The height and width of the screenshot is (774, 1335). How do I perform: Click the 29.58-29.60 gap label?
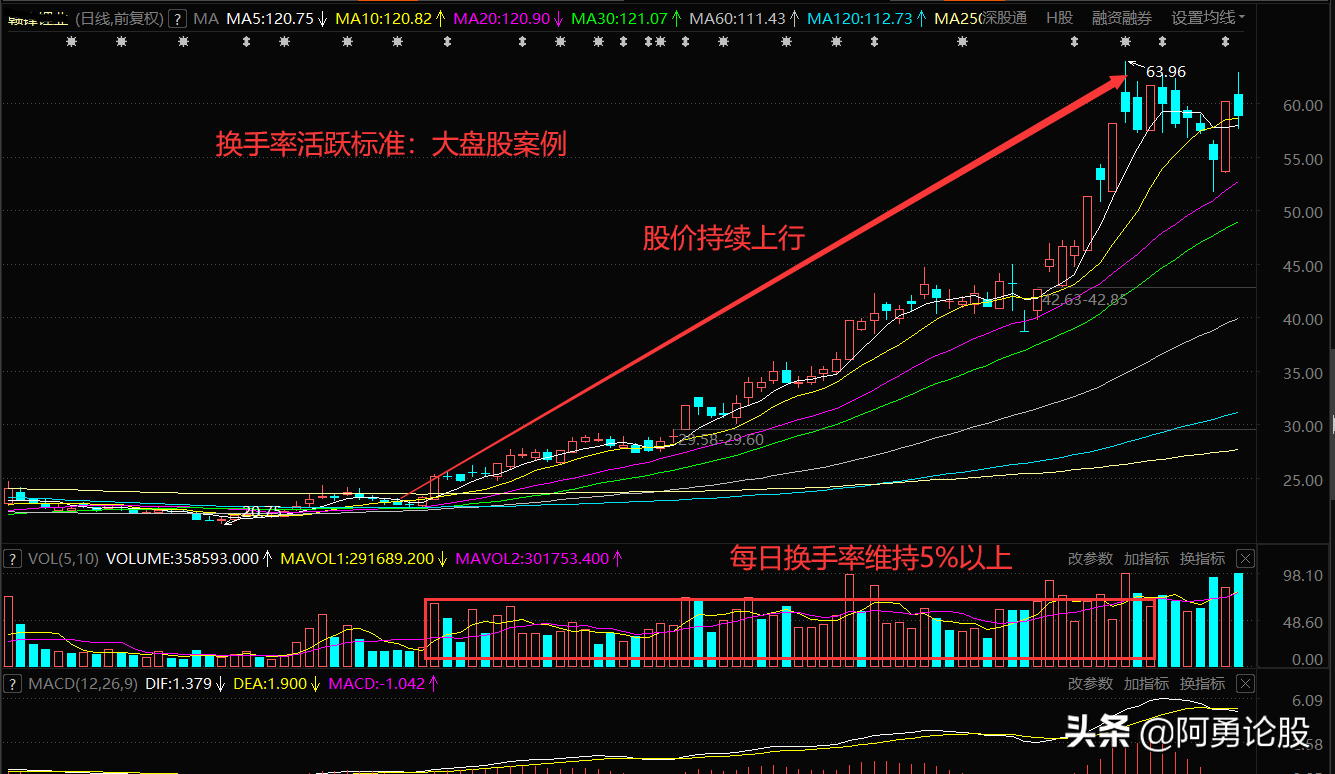click(721, 439)
